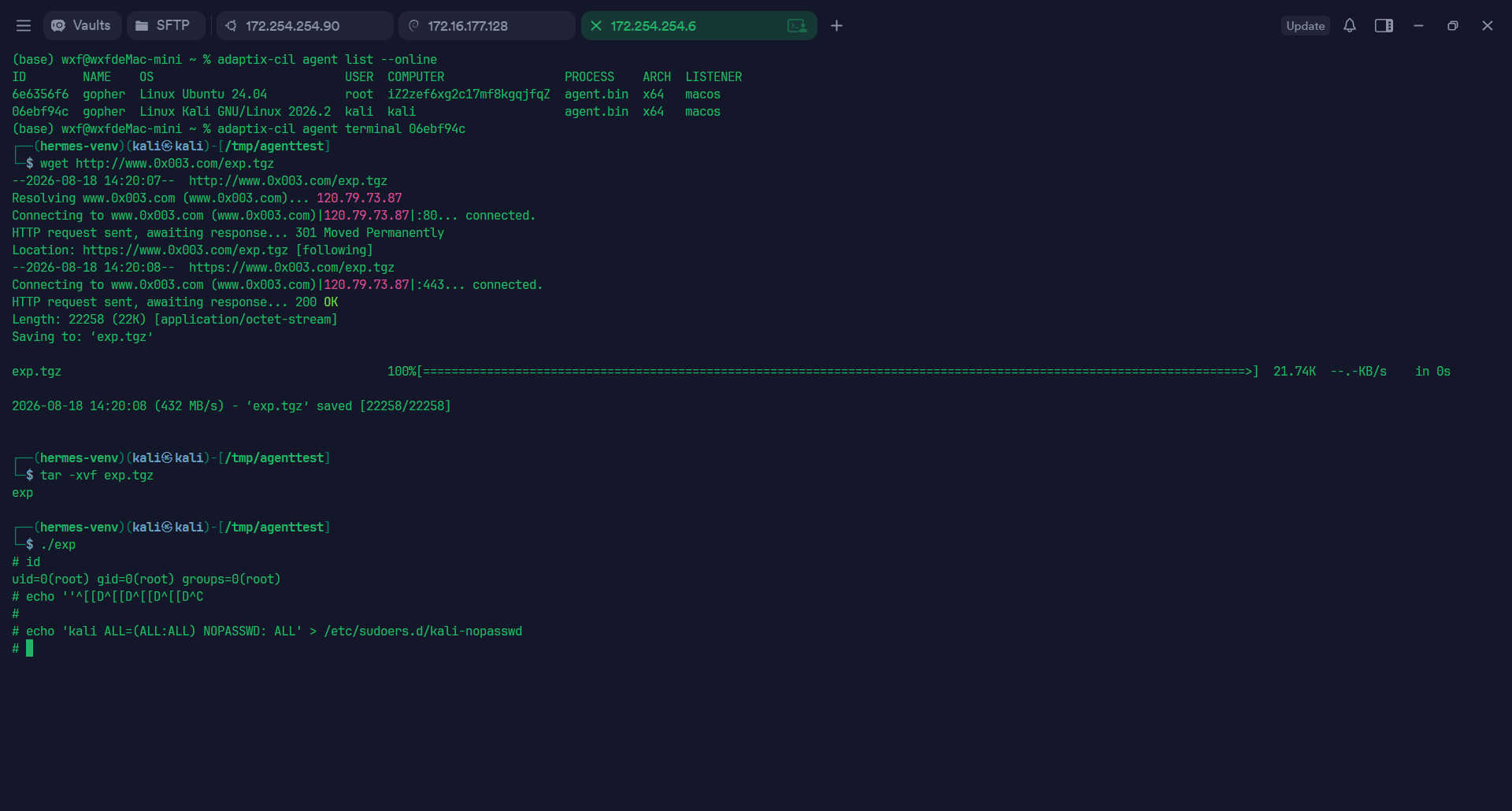Click the 'Location: https://www.0x003.com/exp.tgz' redirect line
1512x811 pixels.
(192, 250)
